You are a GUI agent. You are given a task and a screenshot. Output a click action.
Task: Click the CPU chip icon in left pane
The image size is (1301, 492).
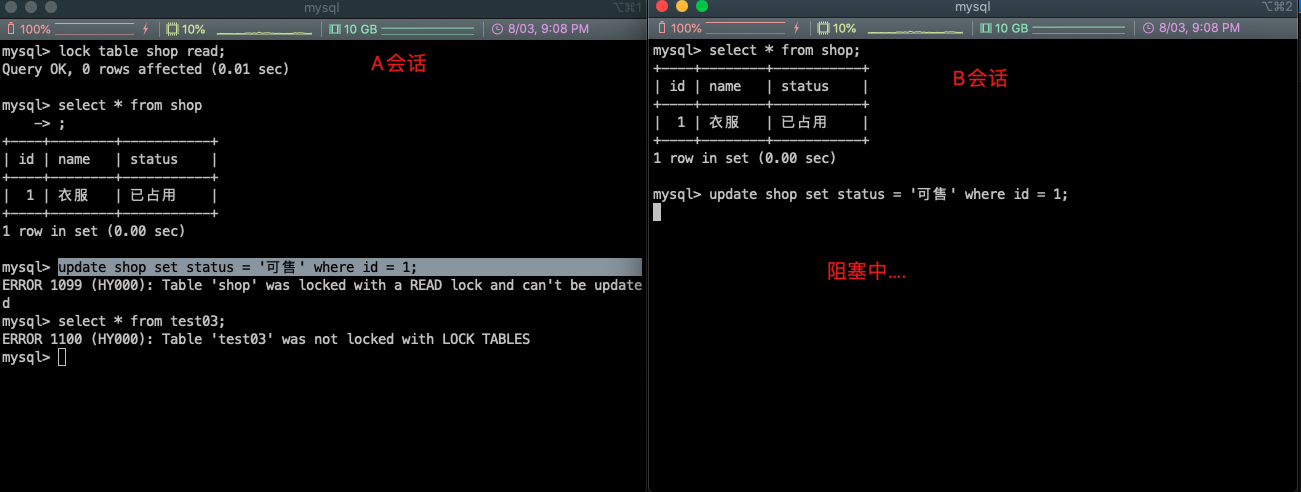[172, 29]
